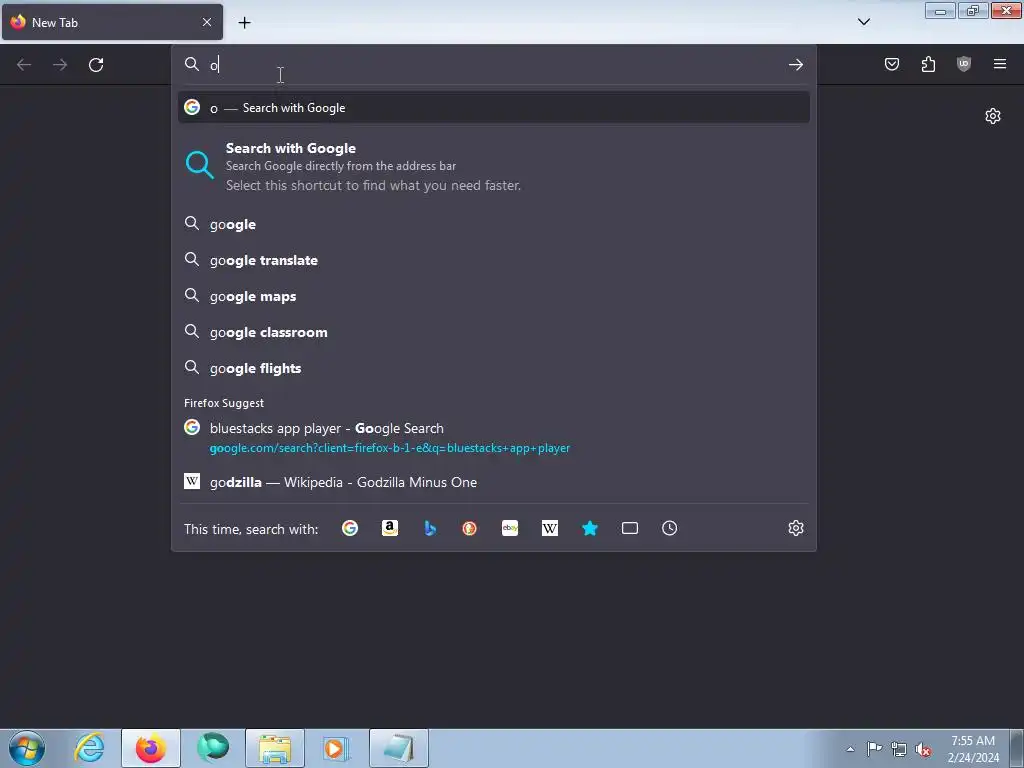Viewport: 1024px width, 768px height.
Task: Pick the 'google classroom' suggestion
Action: pyautogui.click(x=494, y=332)
